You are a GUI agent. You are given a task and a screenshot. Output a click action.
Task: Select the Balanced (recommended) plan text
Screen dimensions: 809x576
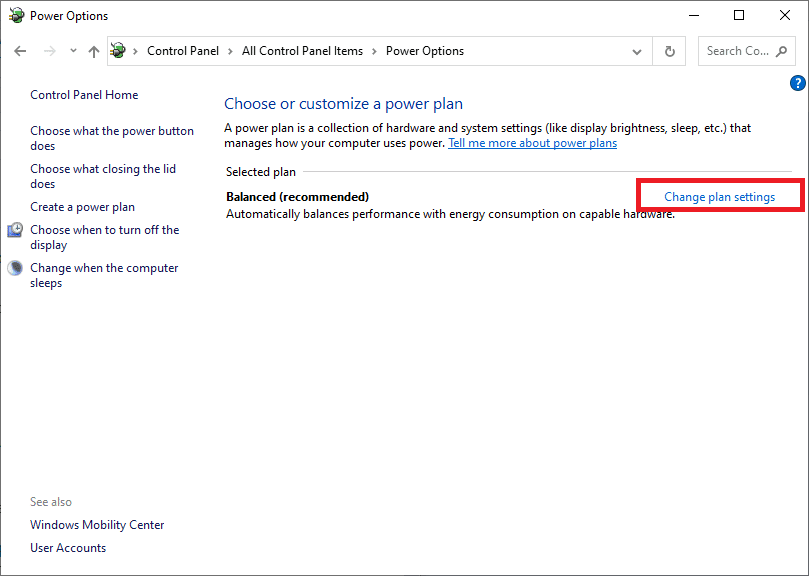[298, 197]
